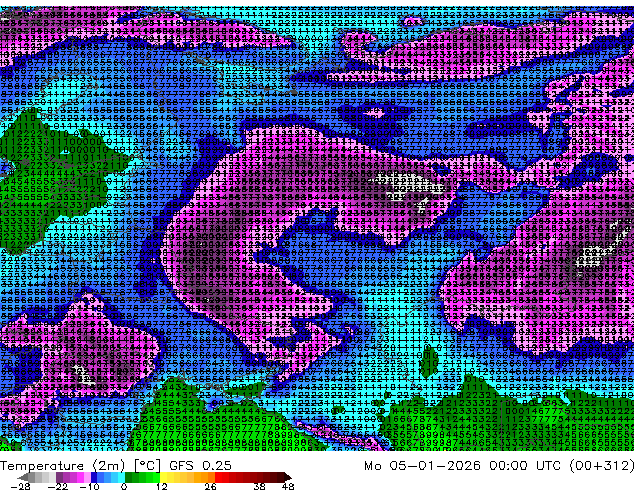Select the green segment of the color scale
Viewport: 634px width, 490px height.
tap(142, 477)
